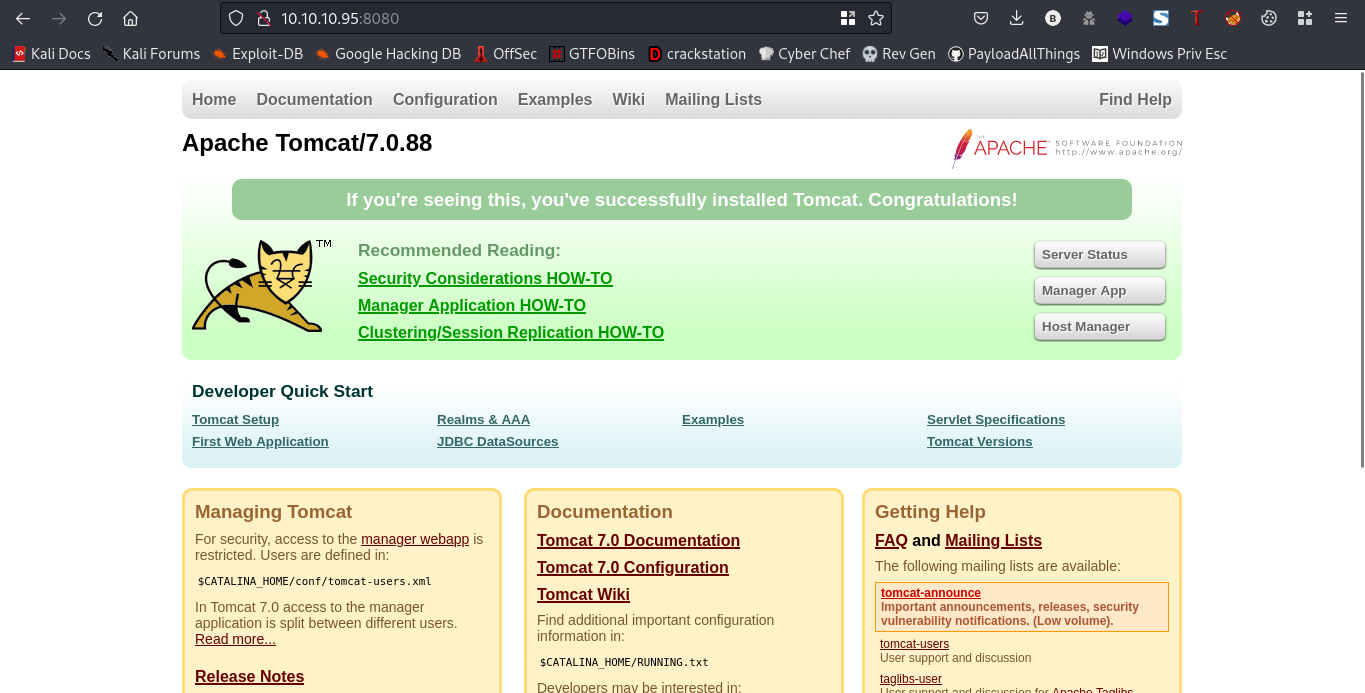Open the Downloads panel arrow icon
The height and width of the screenshot is (693, 1365).
pos(1017,18)
